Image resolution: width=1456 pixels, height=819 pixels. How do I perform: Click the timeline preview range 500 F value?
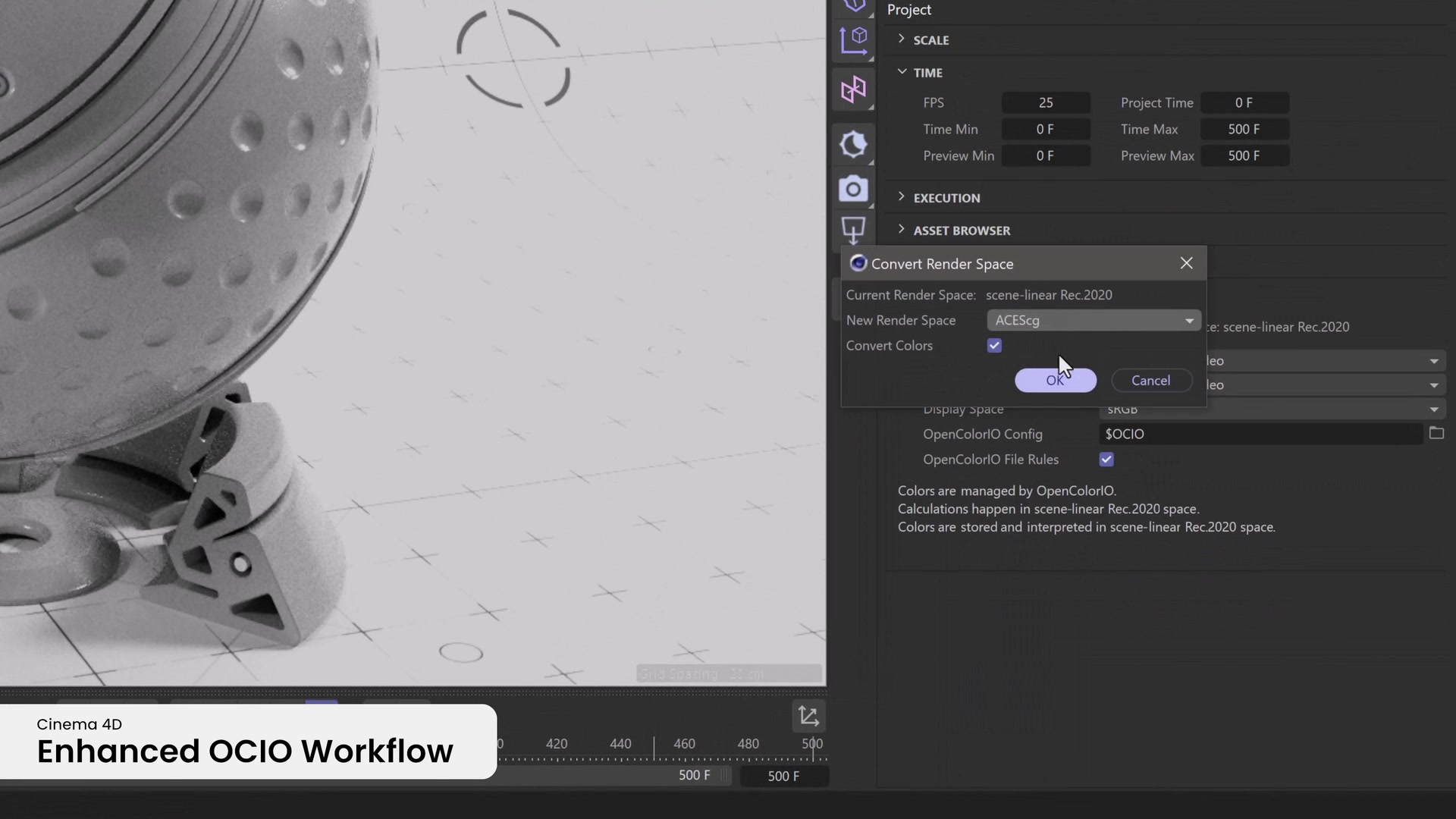point(694,775)
